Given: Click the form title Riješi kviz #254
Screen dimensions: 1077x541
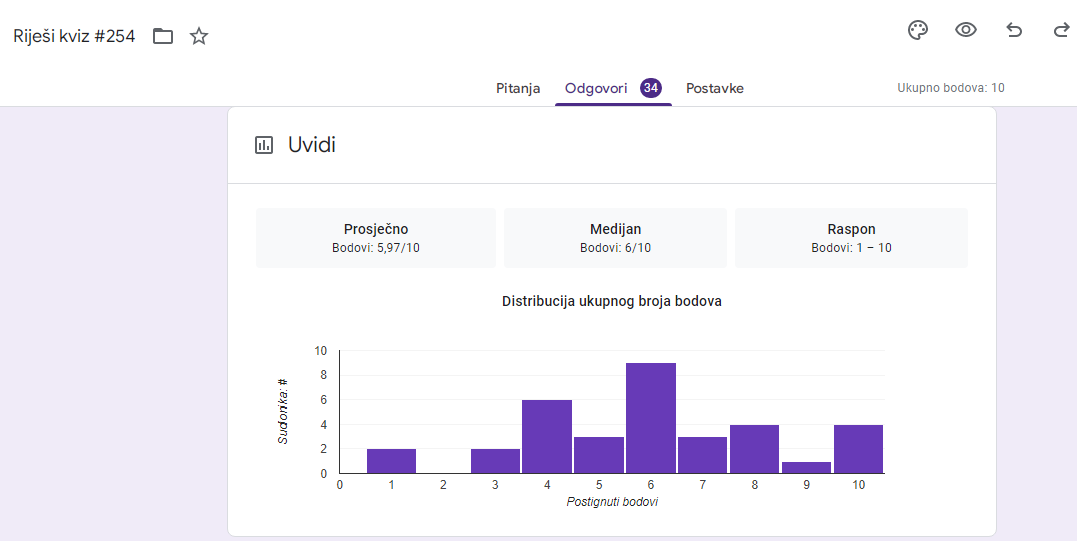Looking at the screenshot, I should (74, 36).
